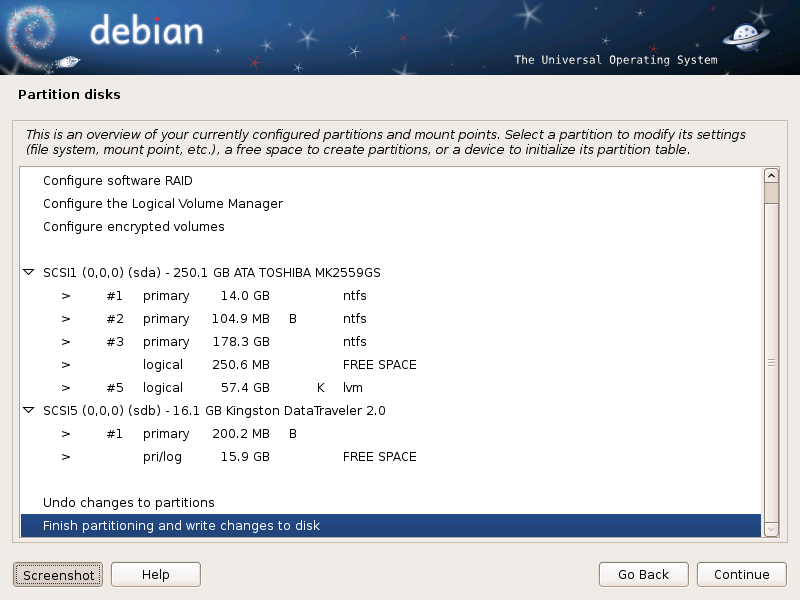Select Finish partitioning and write changes to disk
800x600 pixels.
pos(391,526)
